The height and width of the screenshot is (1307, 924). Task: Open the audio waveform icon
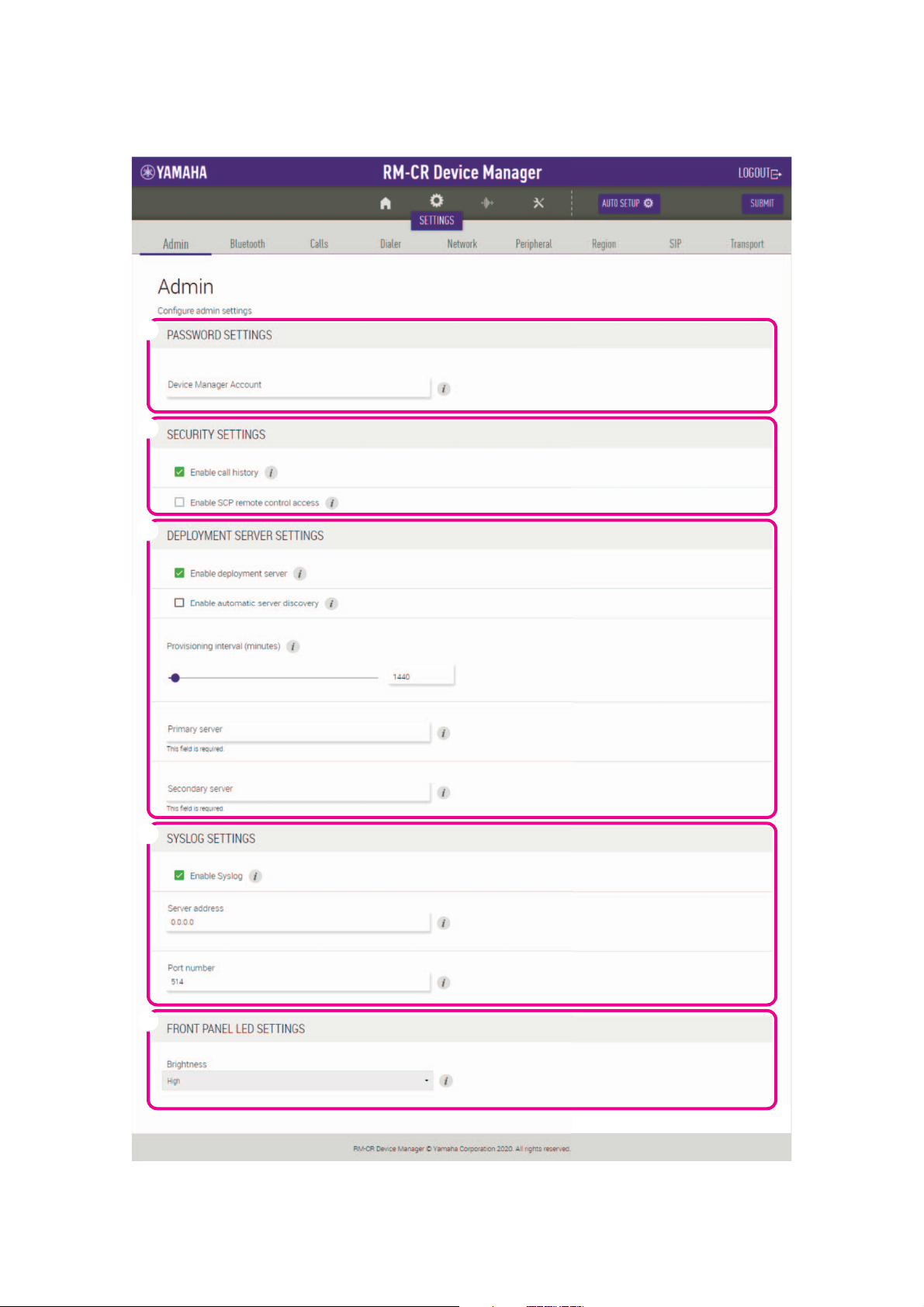click(487, 203)
